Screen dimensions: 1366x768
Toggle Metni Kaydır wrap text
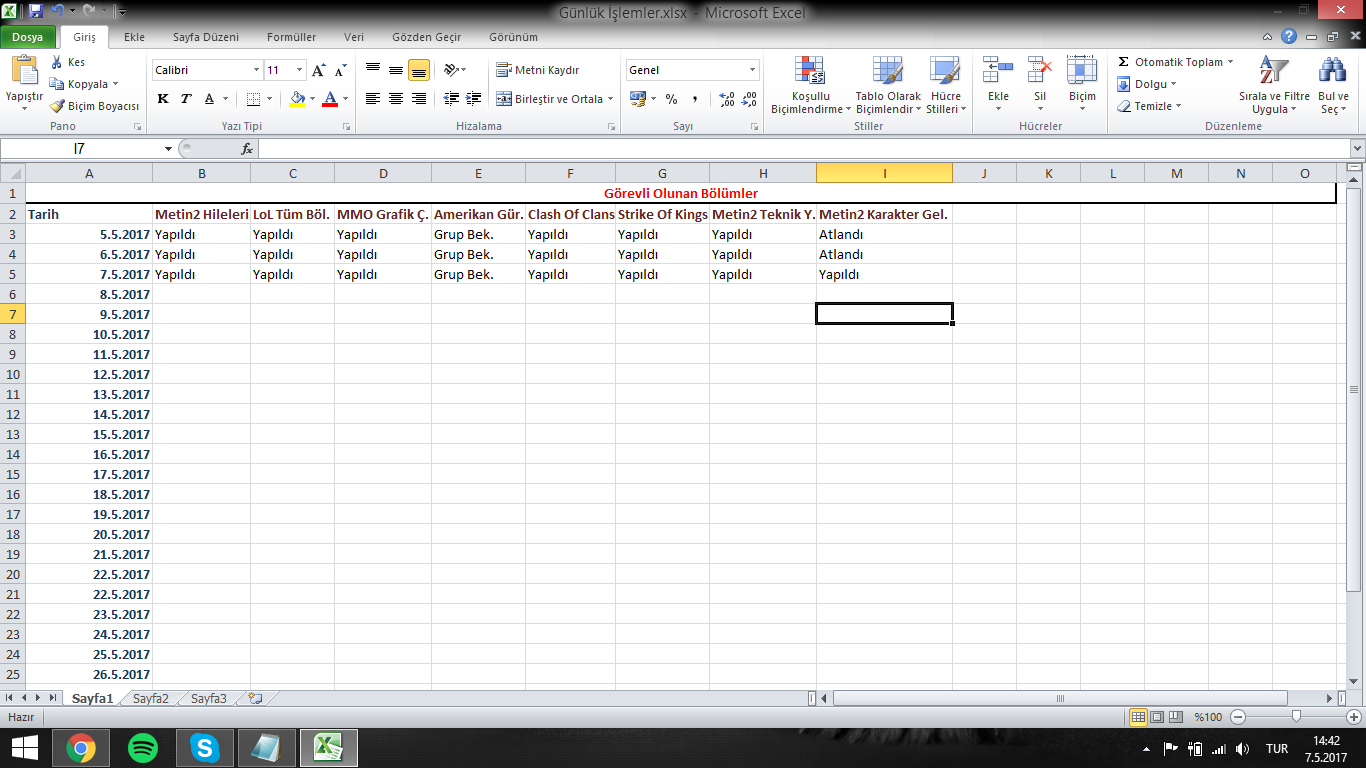pyautogui.click(x=538, y=70)
